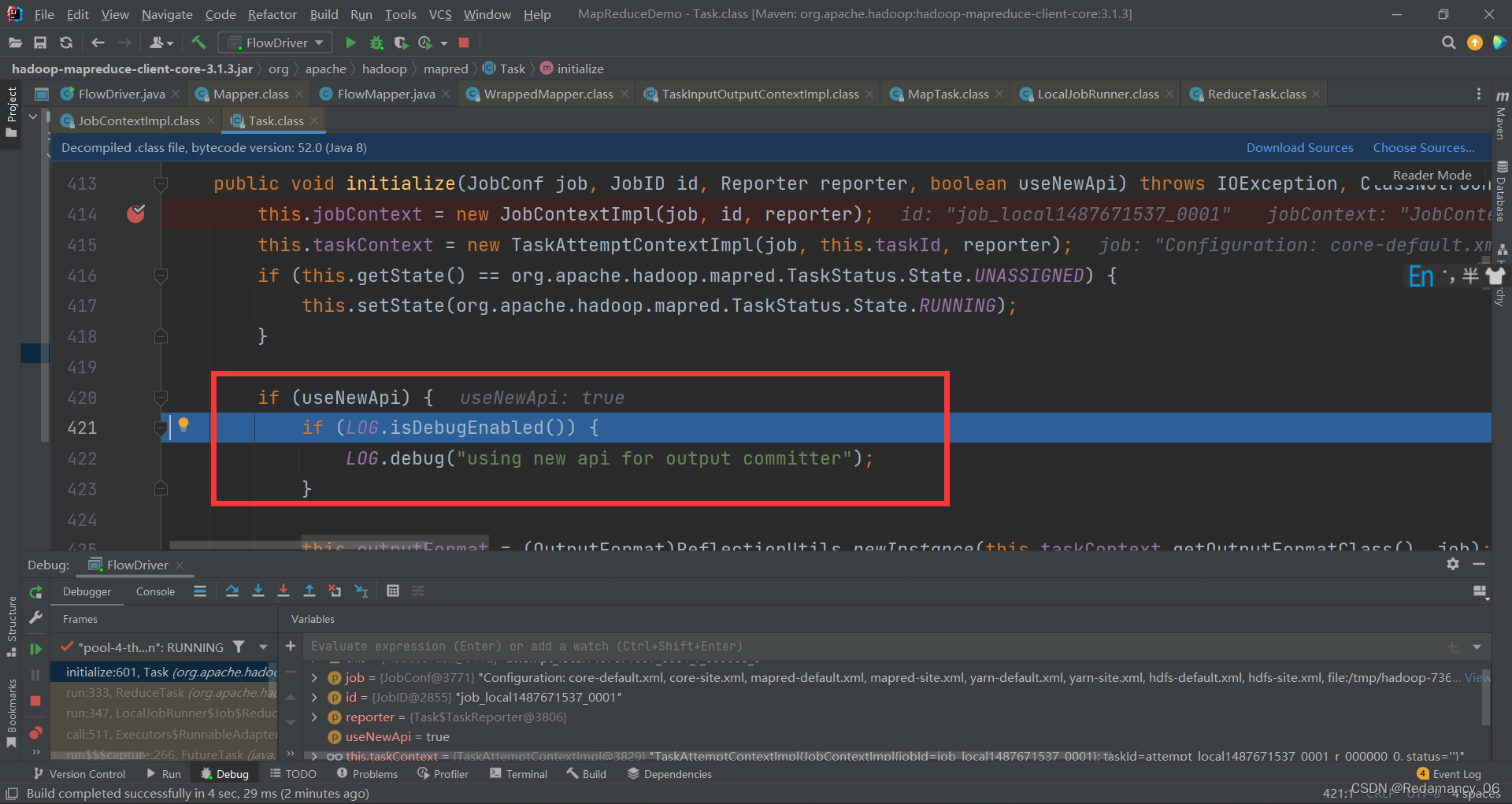
Task: Click Step Into in debugger toolbar
Action: click(x=258, y=591)
